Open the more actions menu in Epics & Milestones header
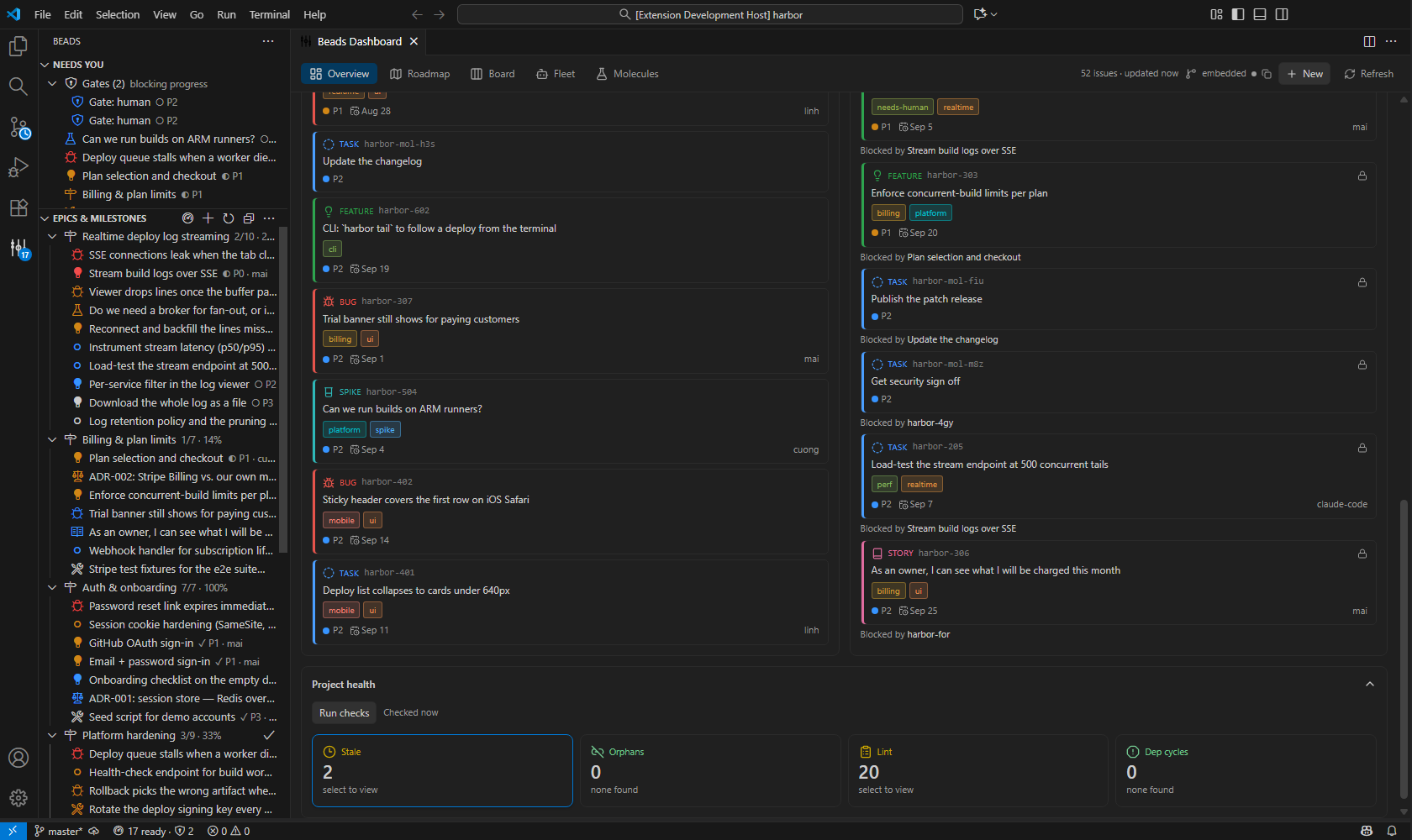 click(269, 218)
